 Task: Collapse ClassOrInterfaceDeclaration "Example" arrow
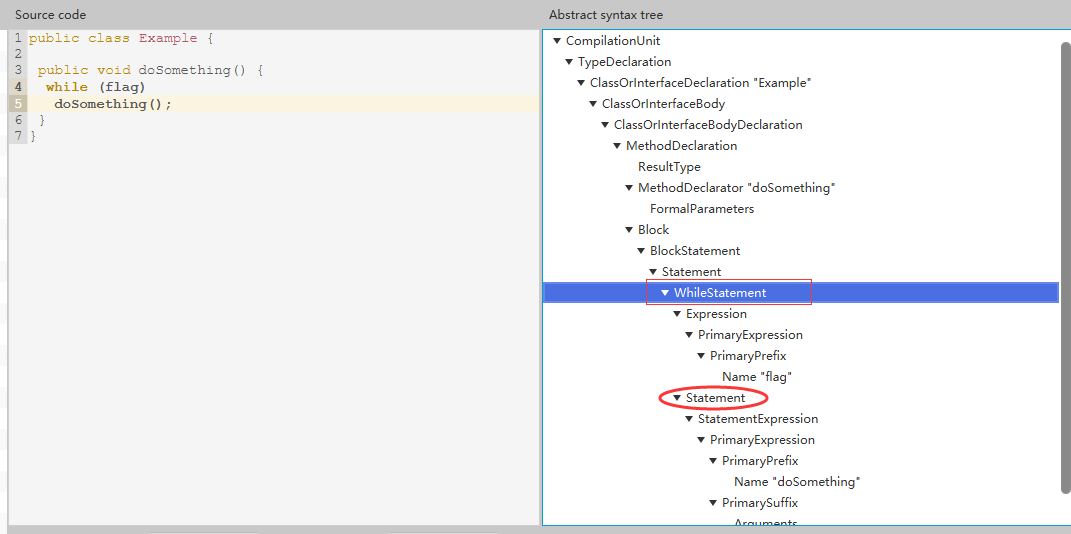point(581,83)
